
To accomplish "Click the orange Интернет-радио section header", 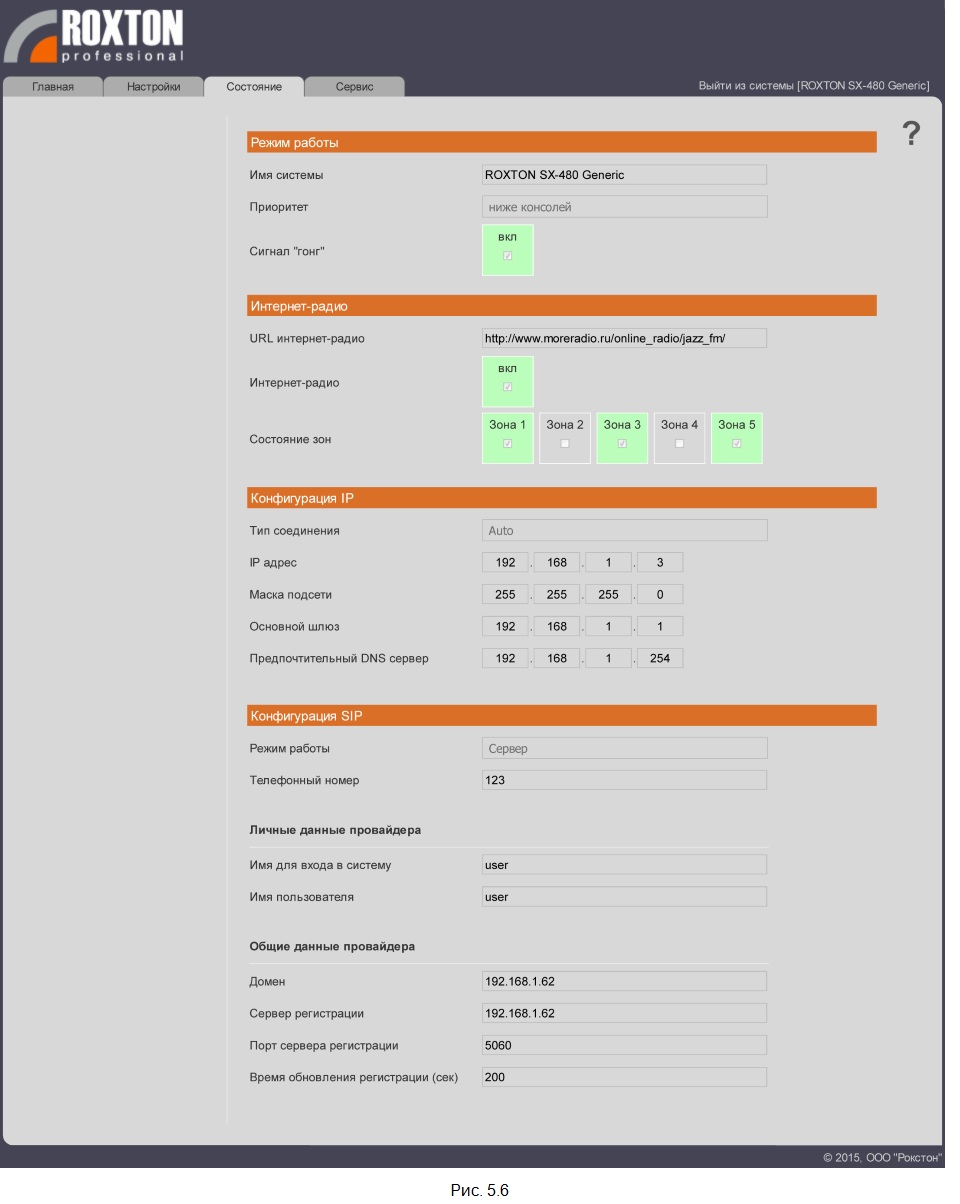I will click(x=562, y=306).
